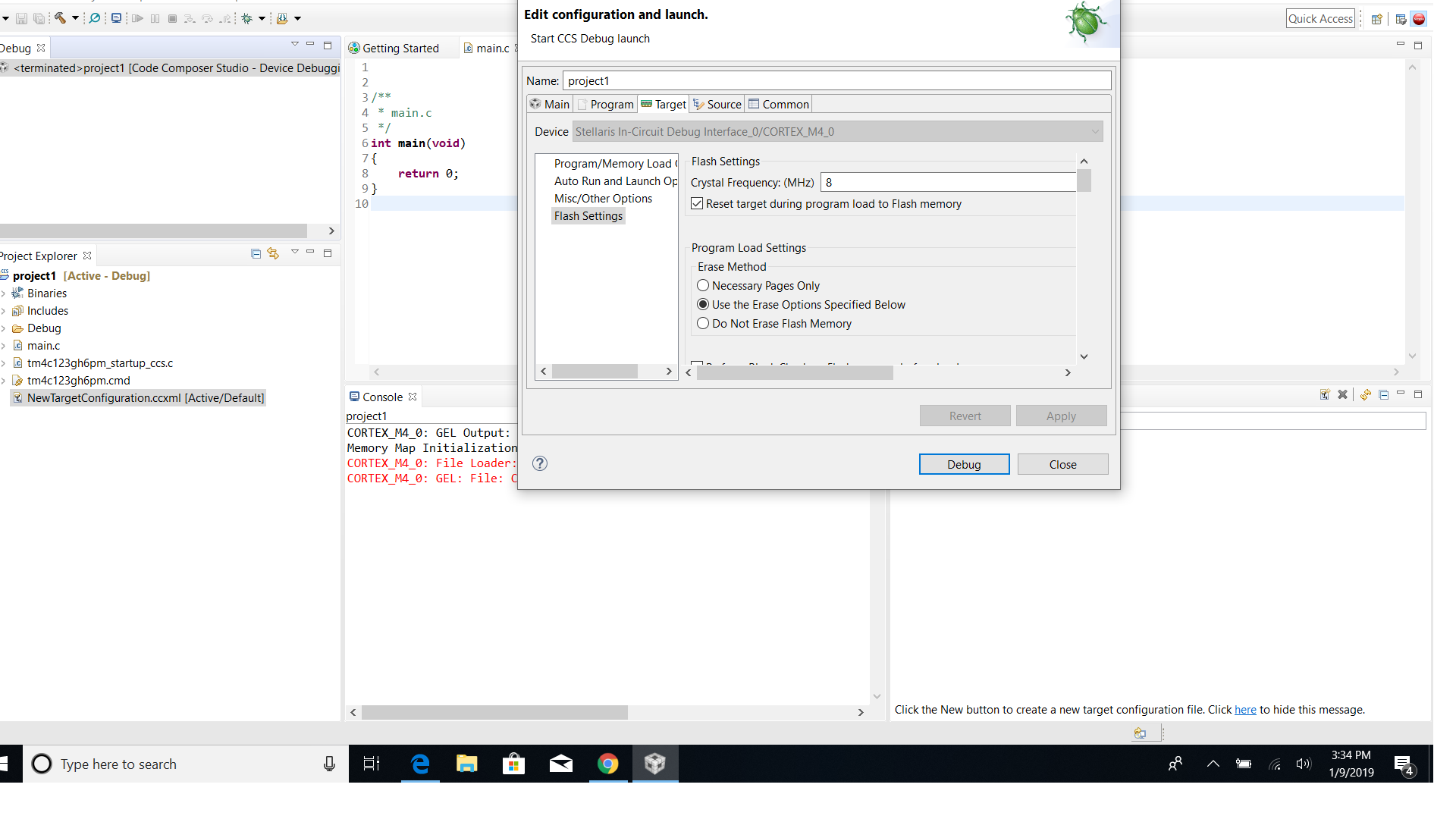Screen dimensions: 1456x819
Task: Click the green Debug bug toolbar icon
Action: click(x=247, y=18)
